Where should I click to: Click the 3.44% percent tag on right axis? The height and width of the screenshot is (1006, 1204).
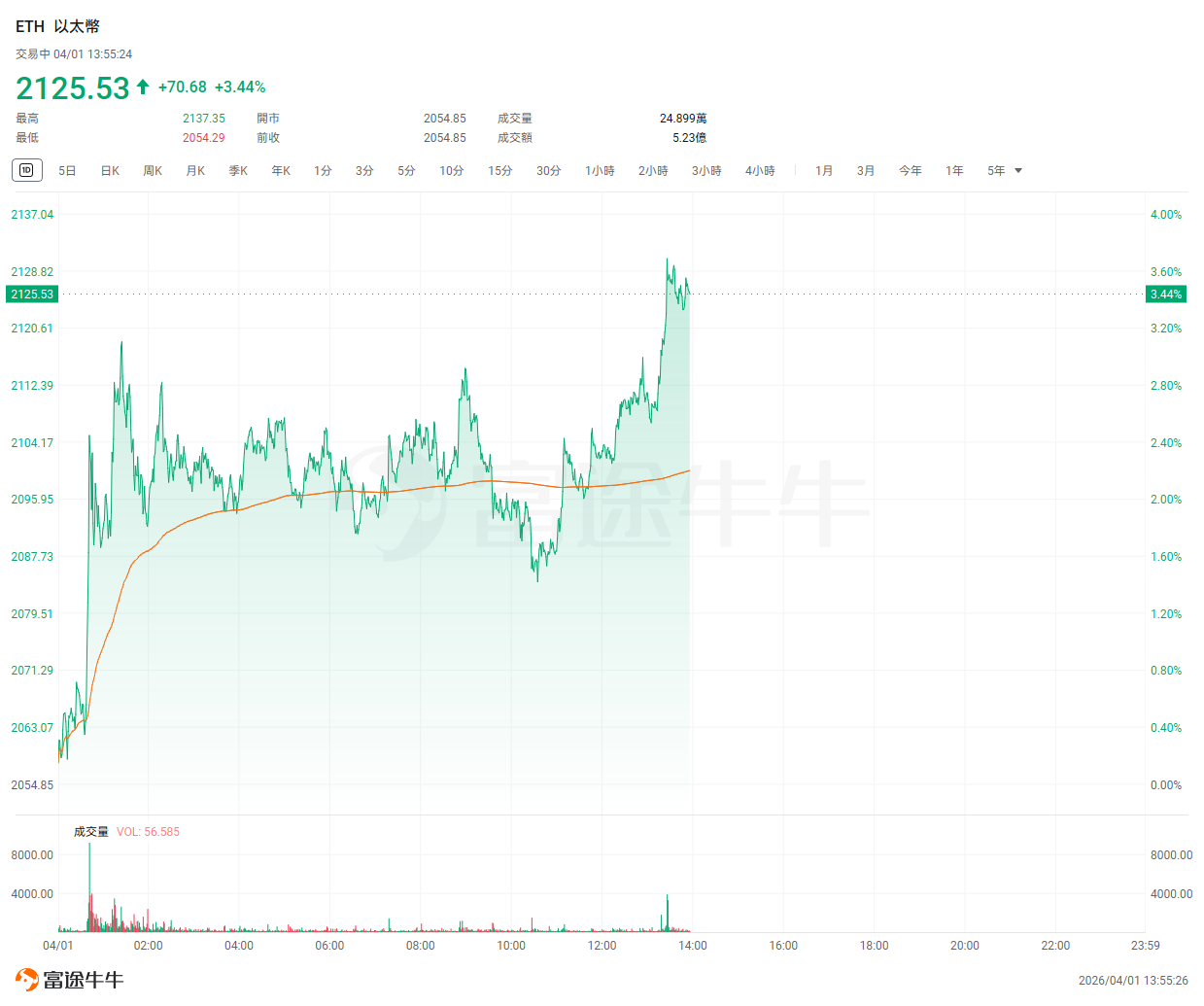pyautogui.click(x=1165, y=295)
